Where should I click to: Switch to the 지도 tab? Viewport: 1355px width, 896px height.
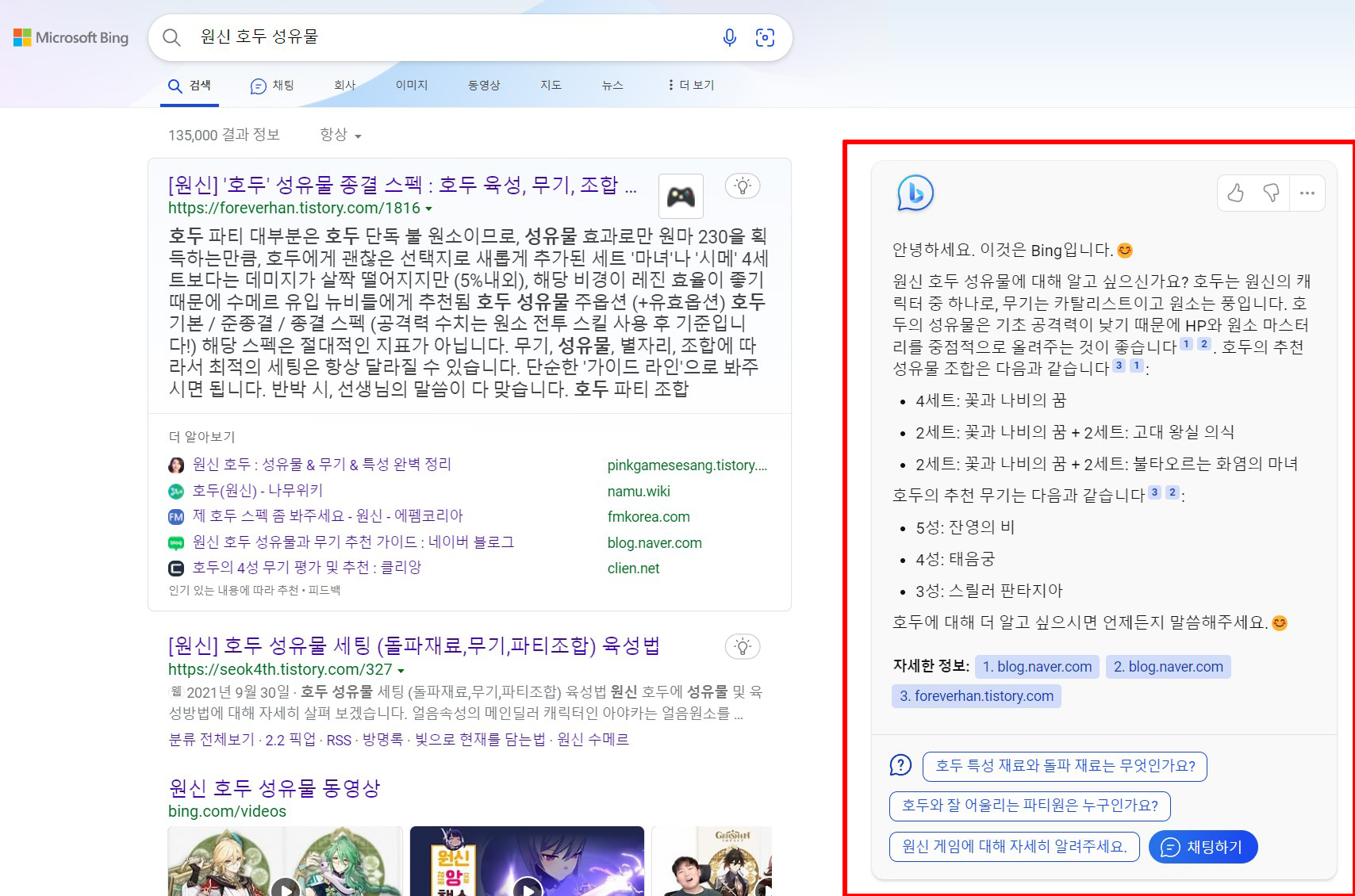coord(551,85)
